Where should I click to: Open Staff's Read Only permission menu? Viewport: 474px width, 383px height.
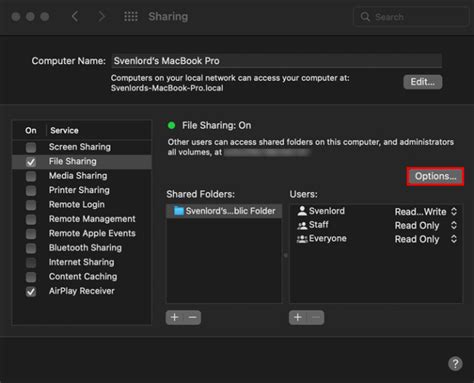coord(426,225)
